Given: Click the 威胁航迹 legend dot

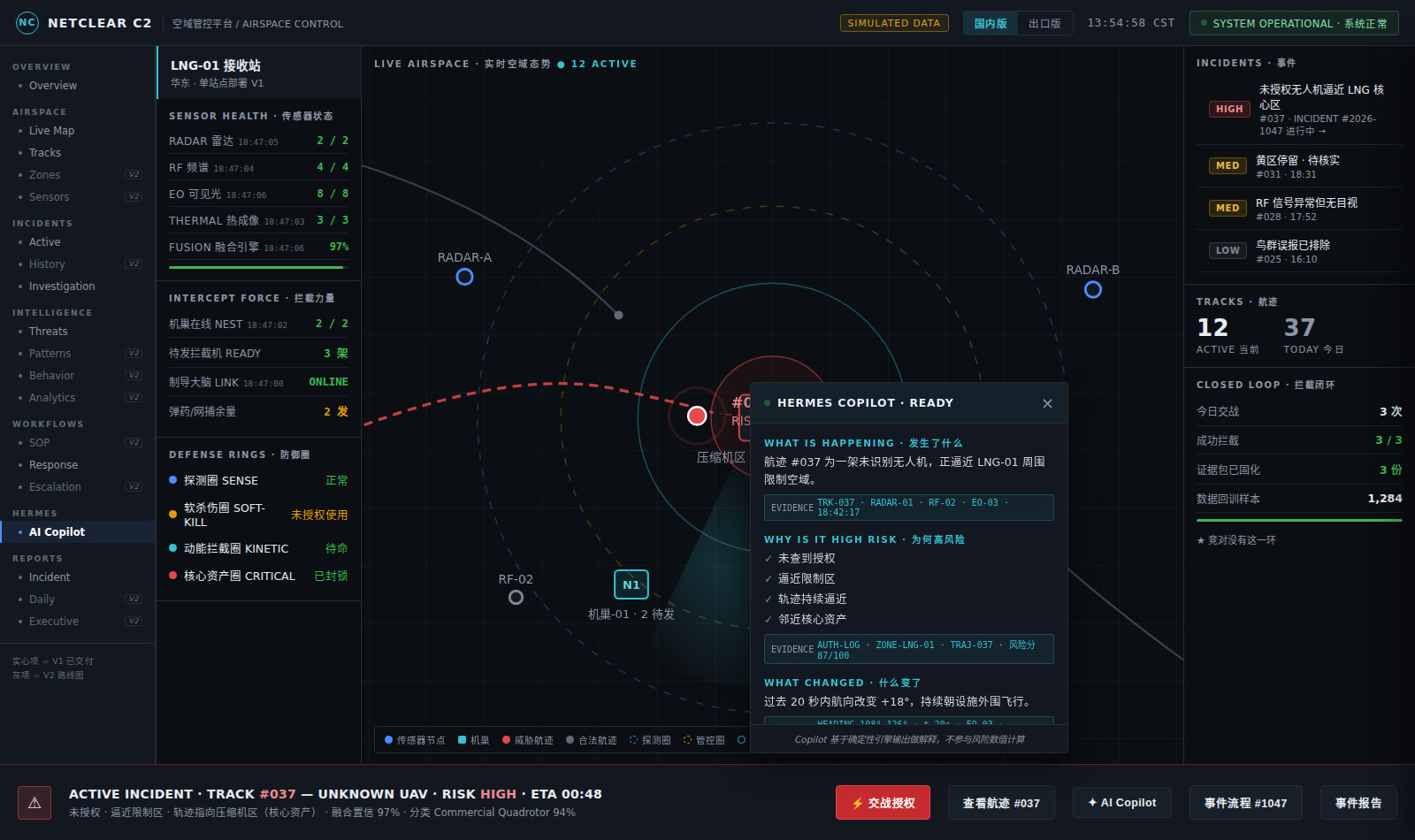Looking at the screenshot, I should [506, 740].
